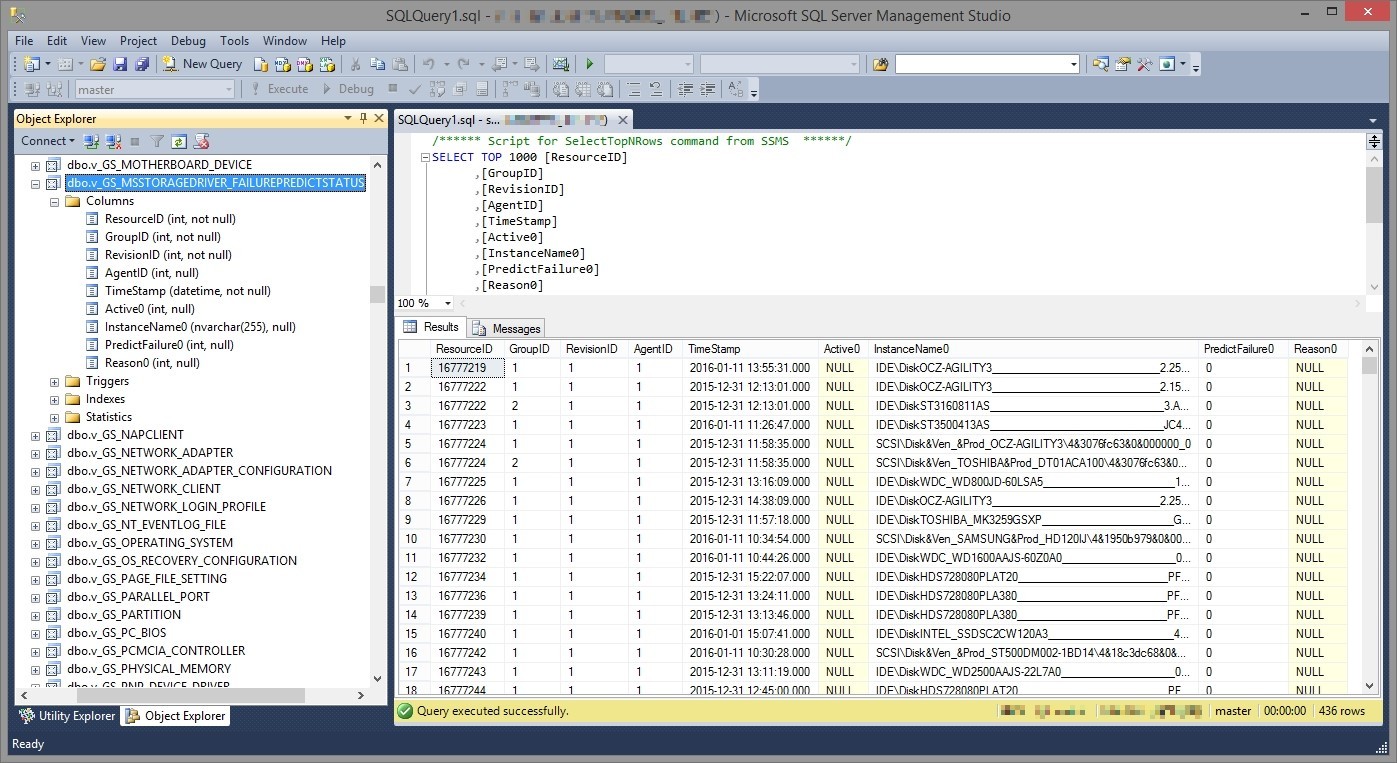Click Disconnect icon in Object Explorer toolbar

113,141
